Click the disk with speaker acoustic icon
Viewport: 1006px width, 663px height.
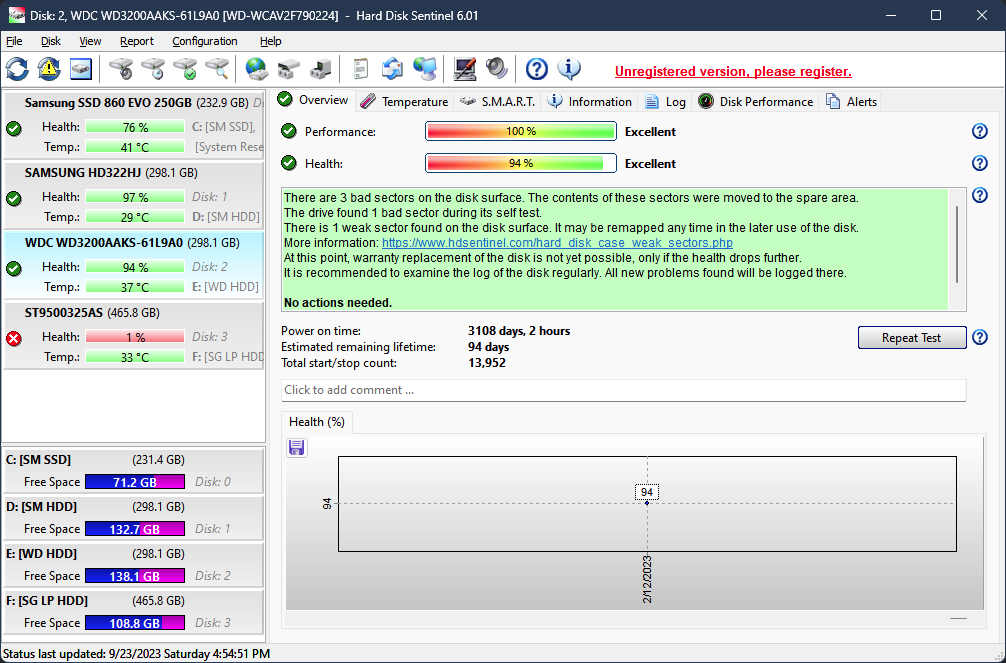click(x=121, y=69)
